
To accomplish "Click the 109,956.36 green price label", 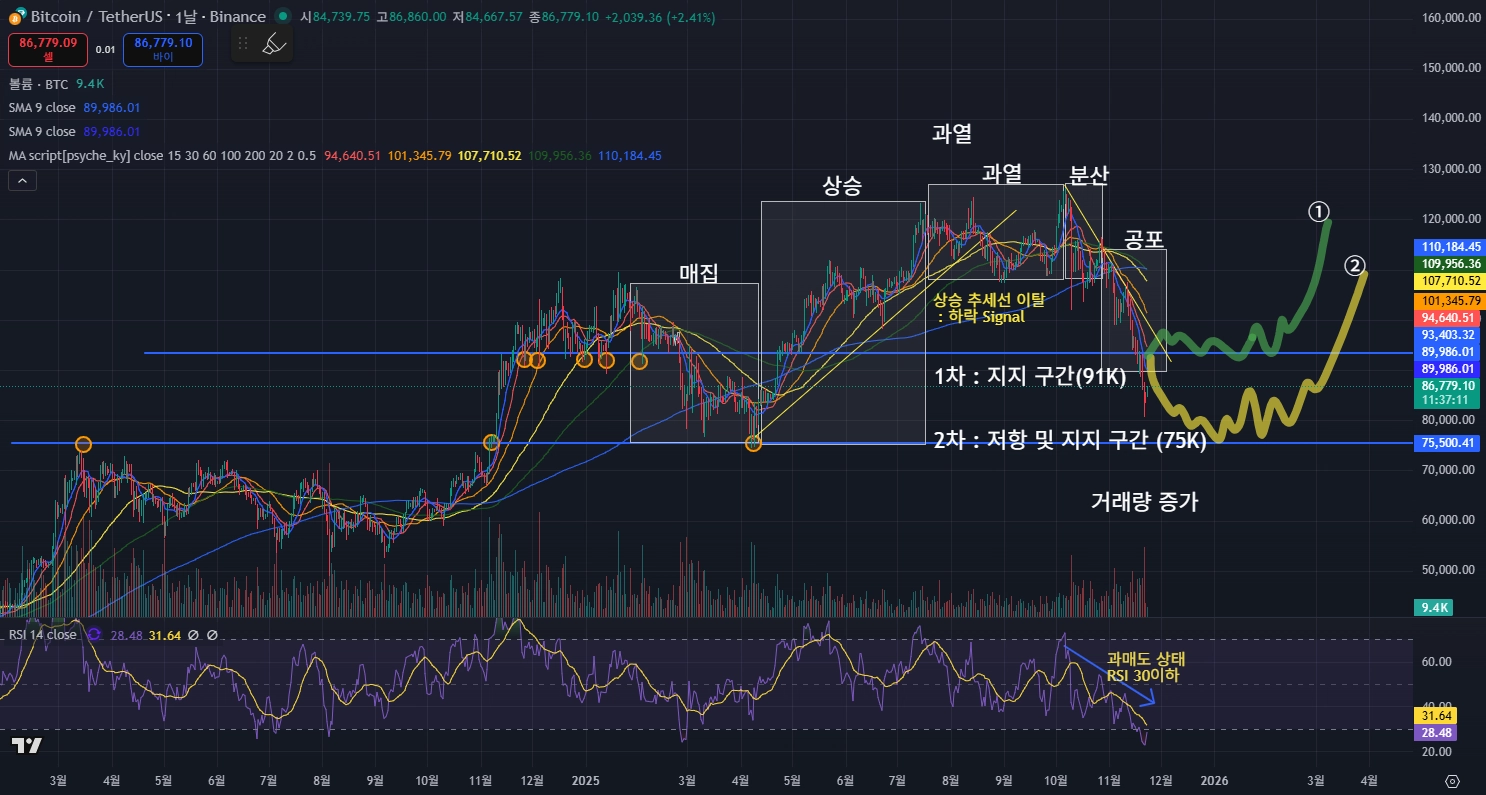I will 1448,264.
